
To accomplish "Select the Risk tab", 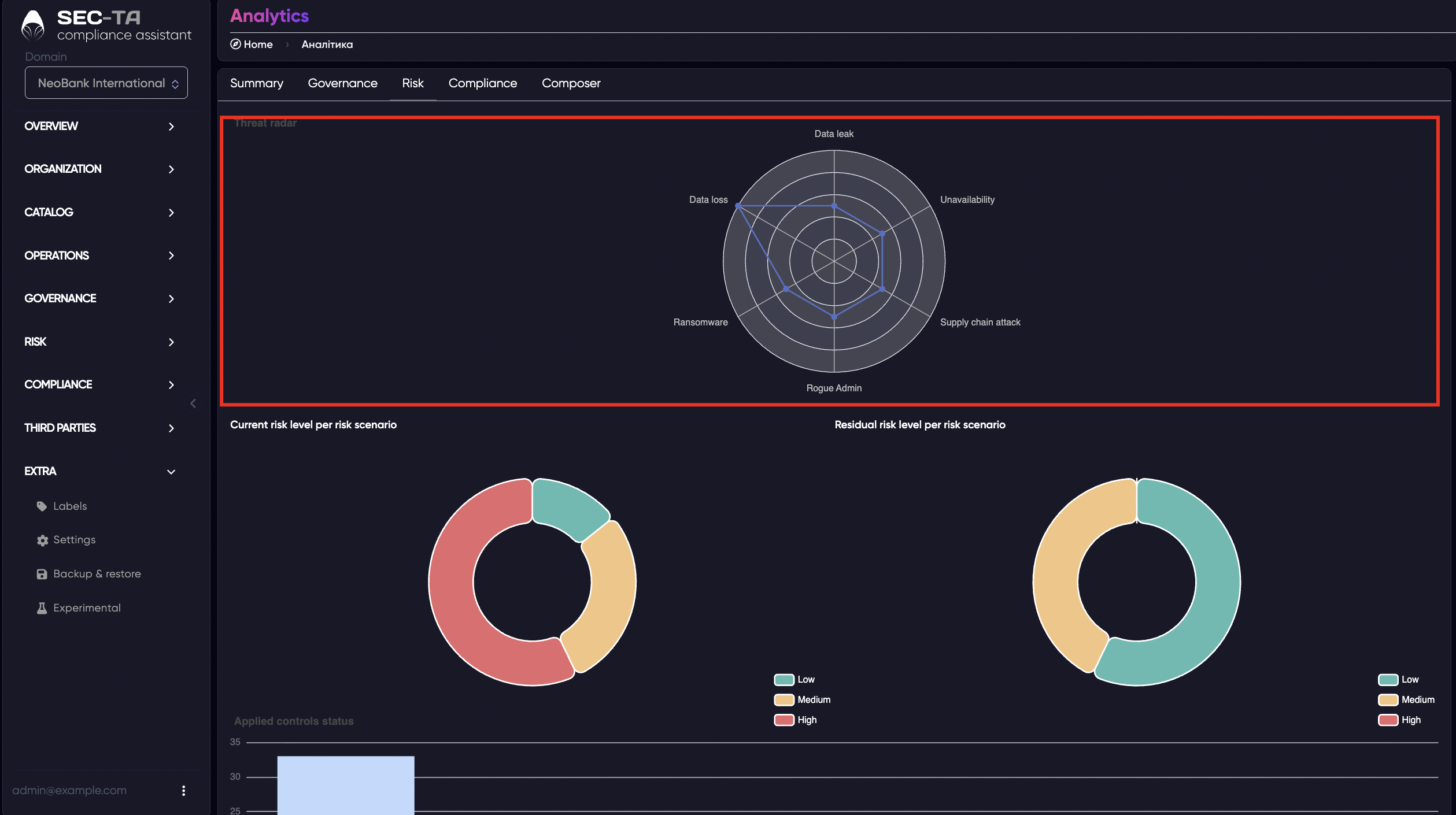I will point(413,83).
